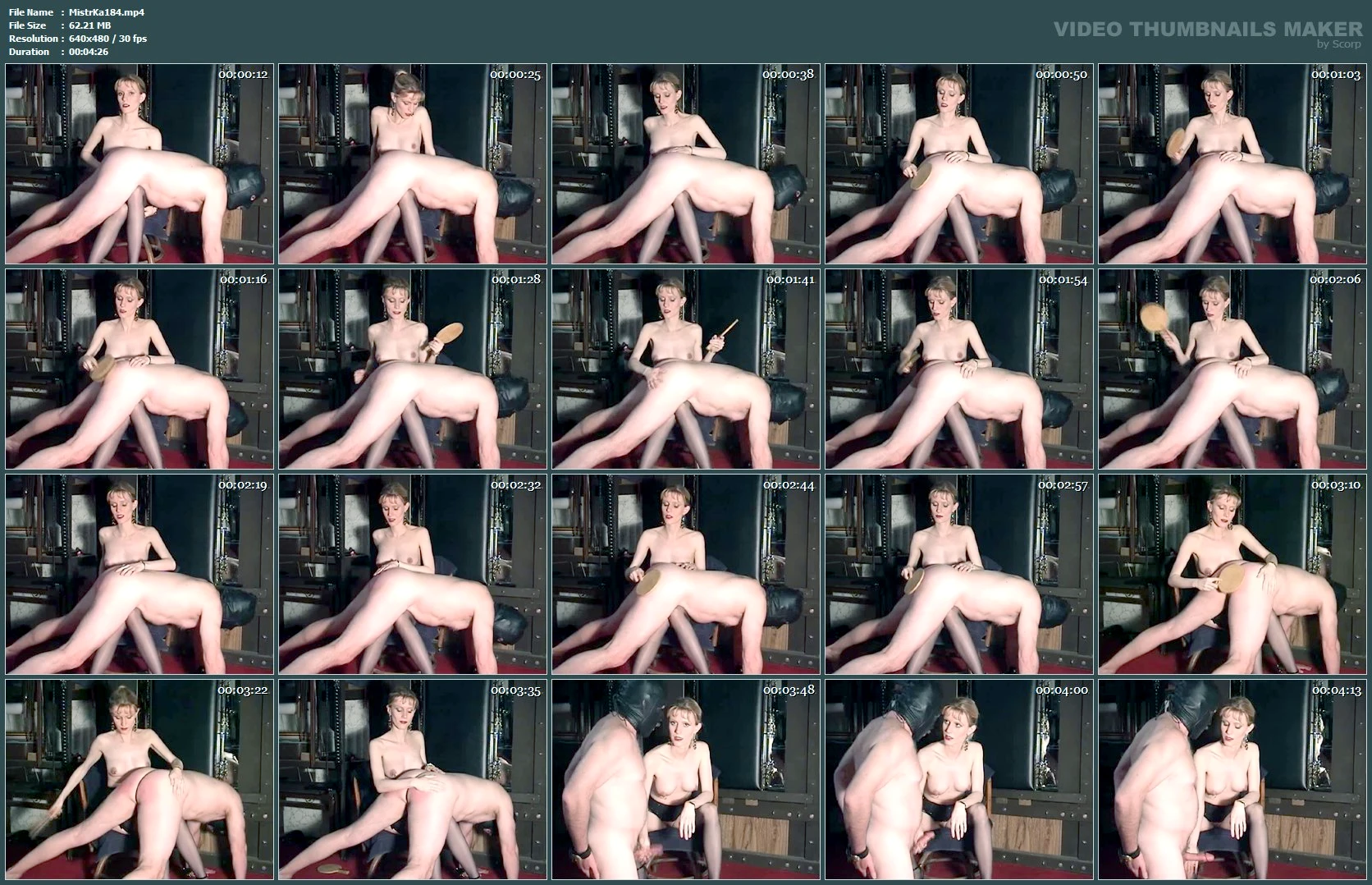1372x885 pixels.
Task: Click the frame marked 00:02:32
Action: 412,575
